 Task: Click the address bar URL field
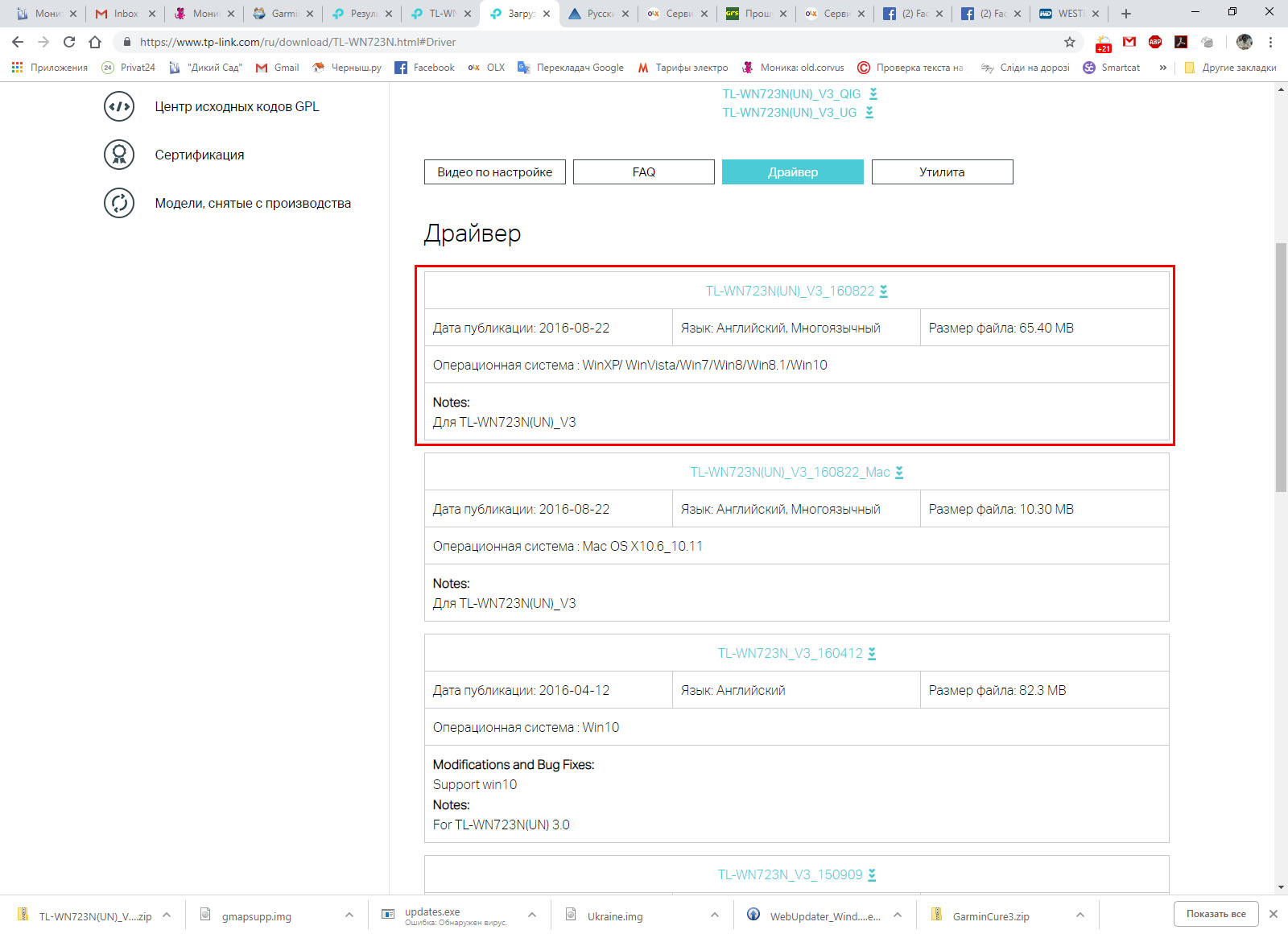(596, 42)
